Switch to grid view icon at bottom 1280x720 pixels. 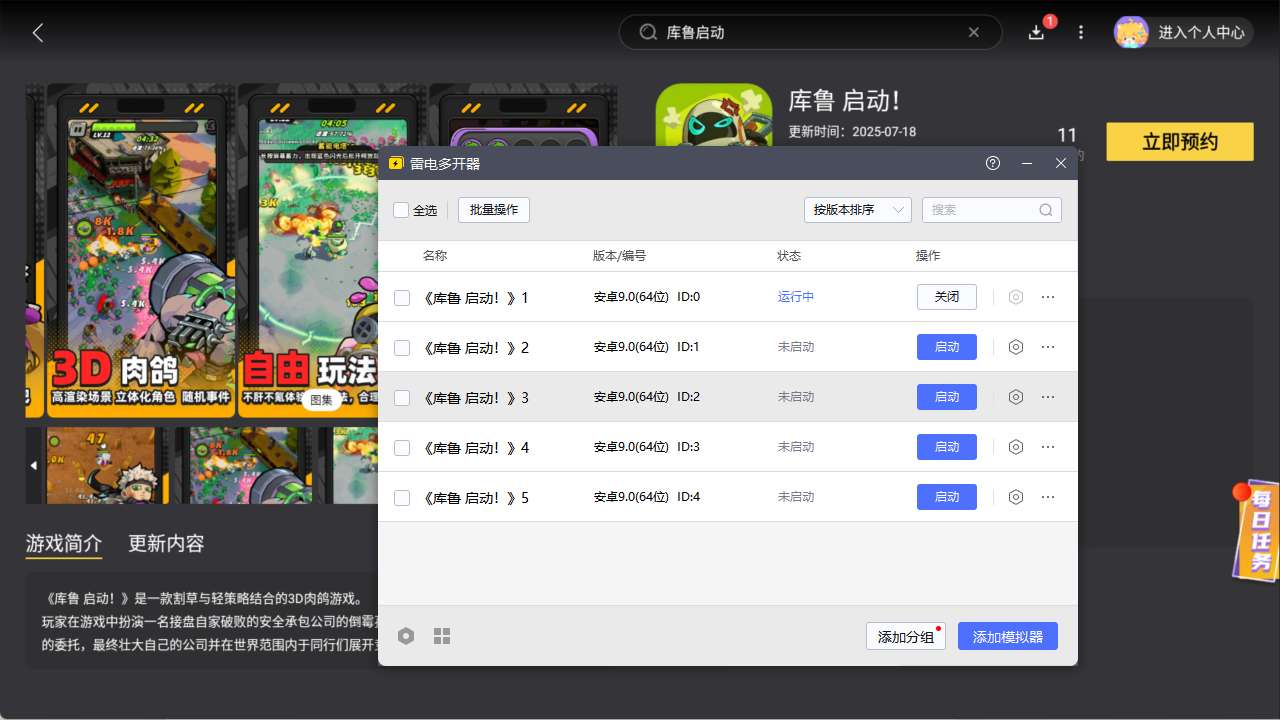coord(442,636)
